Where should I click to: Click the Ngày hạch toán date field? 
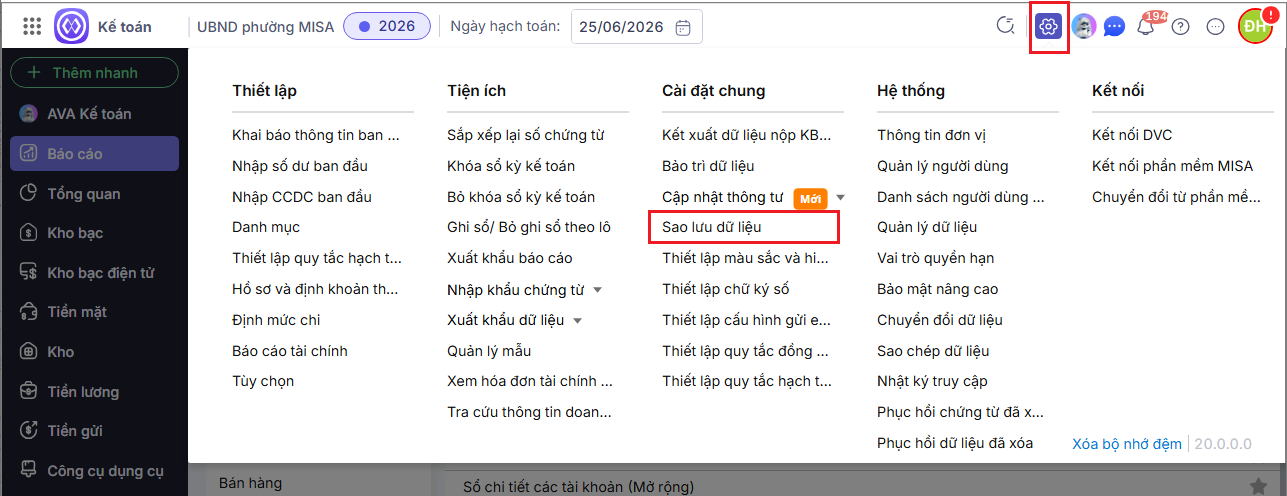(637, 27)
